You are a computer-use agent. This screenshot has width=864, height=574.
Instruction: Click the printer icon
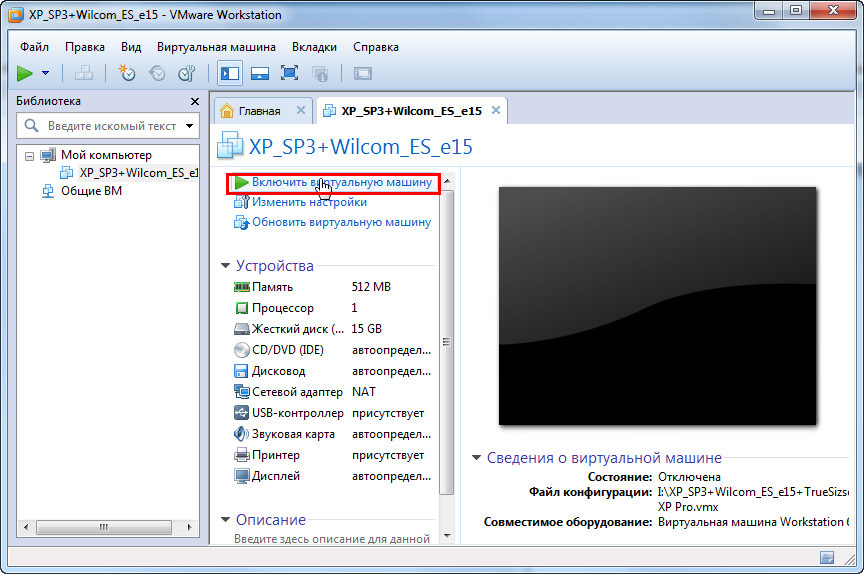(x=241, y=455)
